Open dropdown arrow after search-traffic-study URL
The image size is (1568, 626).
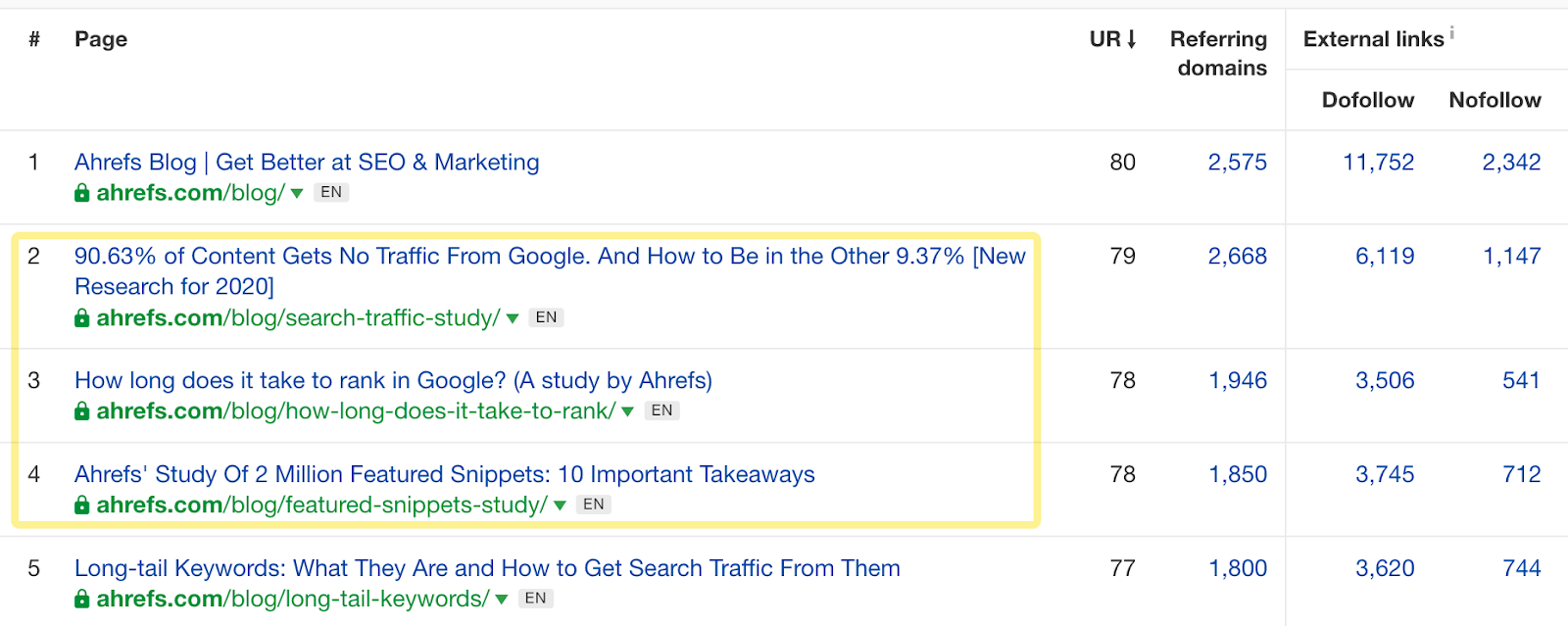click(x=512, y=318)
